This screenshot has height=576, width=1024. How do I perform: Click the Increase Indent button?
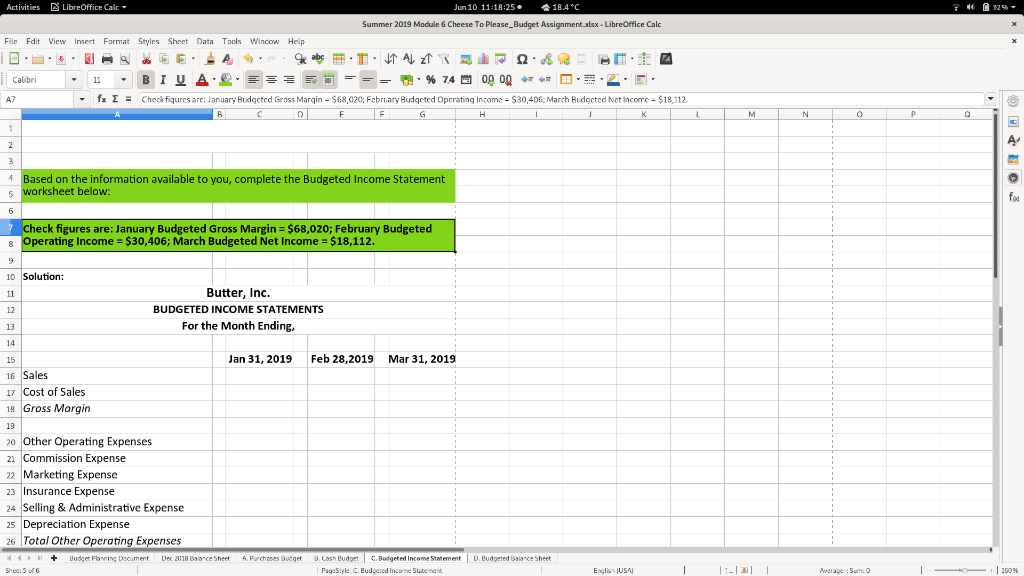(x=527, y=80)
